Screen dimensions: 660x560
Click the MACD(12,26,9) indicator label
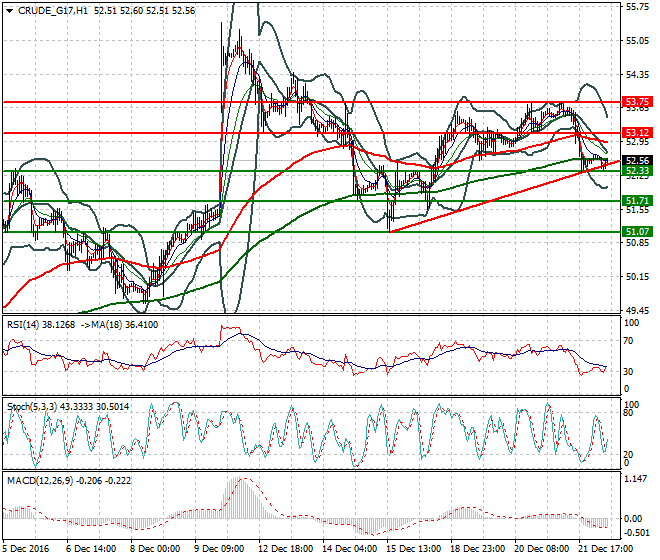pos(40,481)
